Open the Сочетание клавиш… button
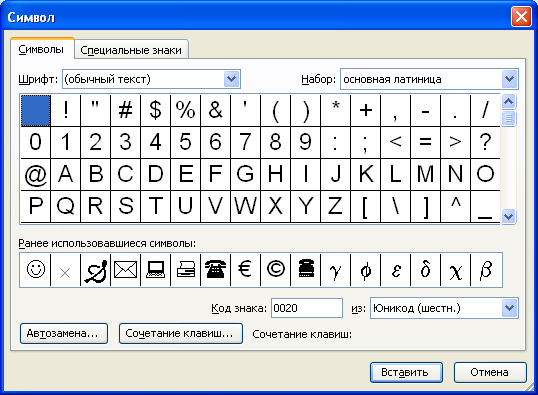 tap(181, 333)
